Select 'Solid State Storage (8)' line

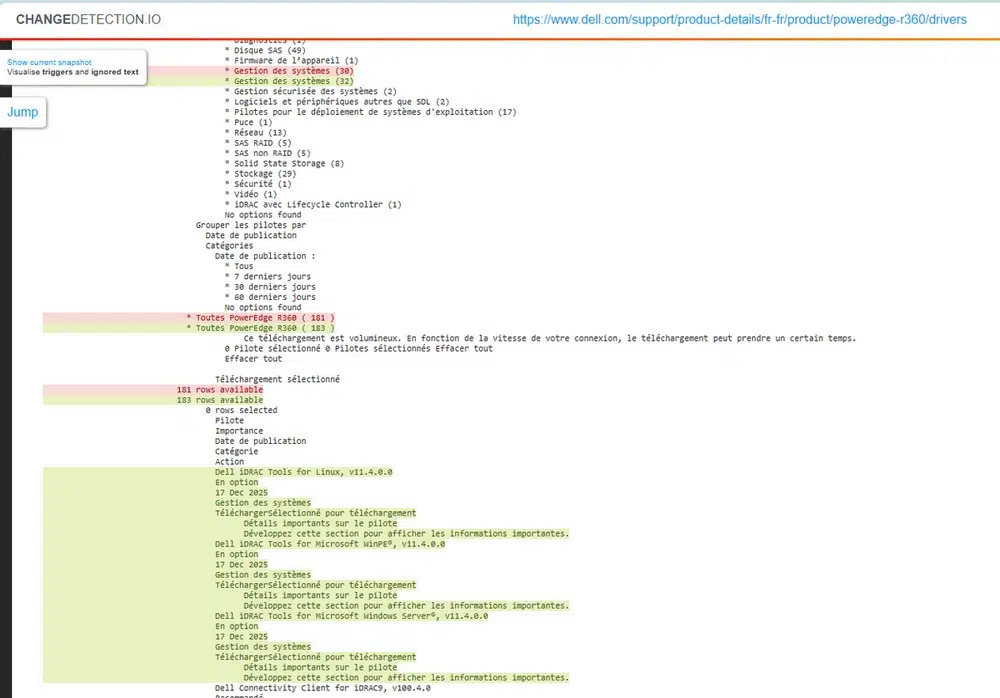pyautogui.click(x=284, y=163)
